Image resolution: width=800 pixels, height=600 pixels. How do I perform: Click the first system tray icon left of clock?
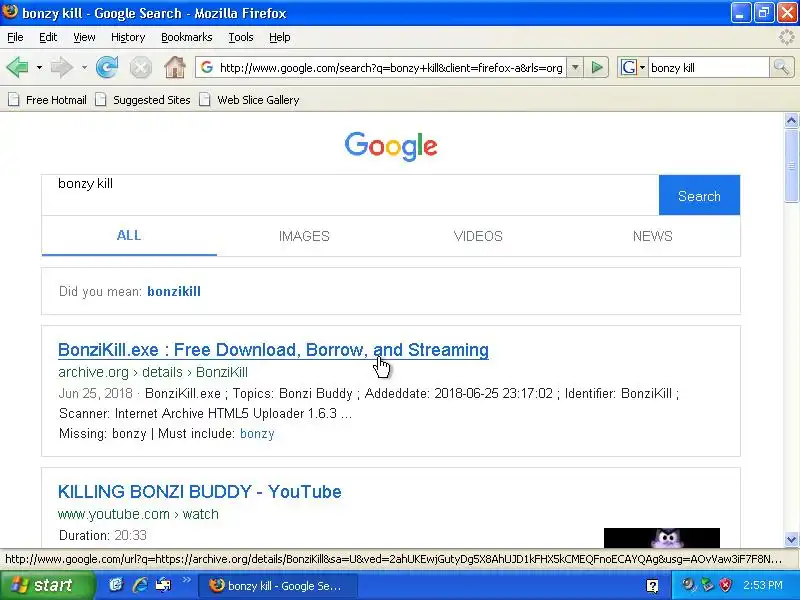[688, 585]
